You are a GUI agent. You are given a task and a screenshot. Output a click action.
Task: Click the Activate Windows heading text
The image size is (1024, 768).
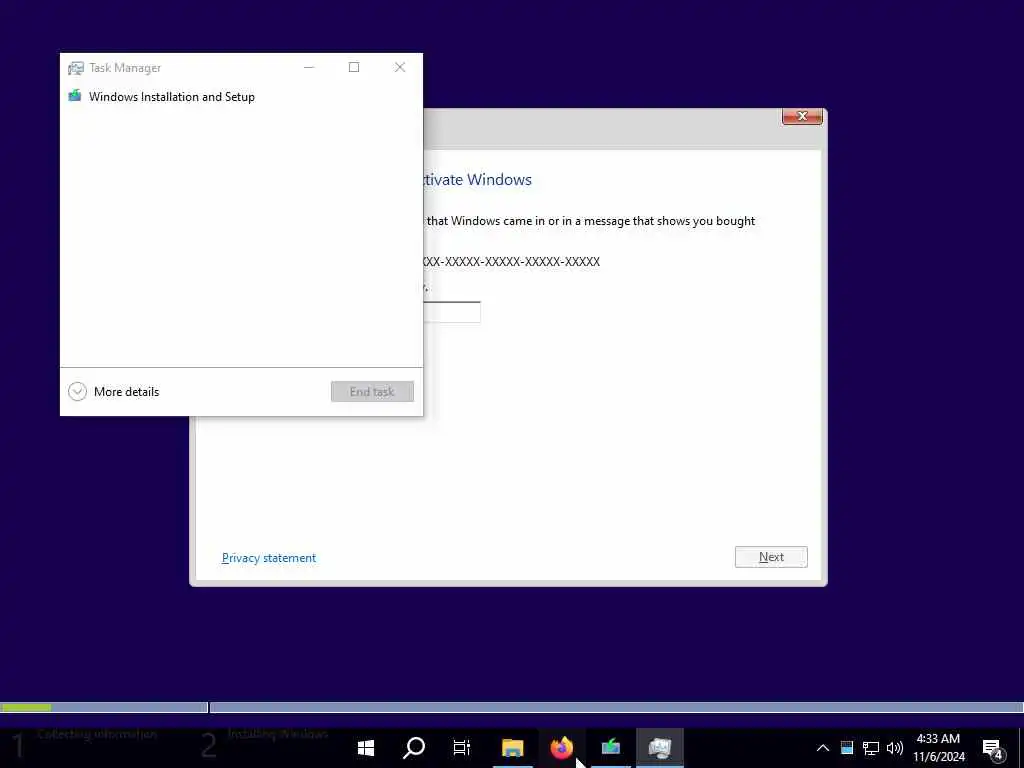tap(477, 180)
